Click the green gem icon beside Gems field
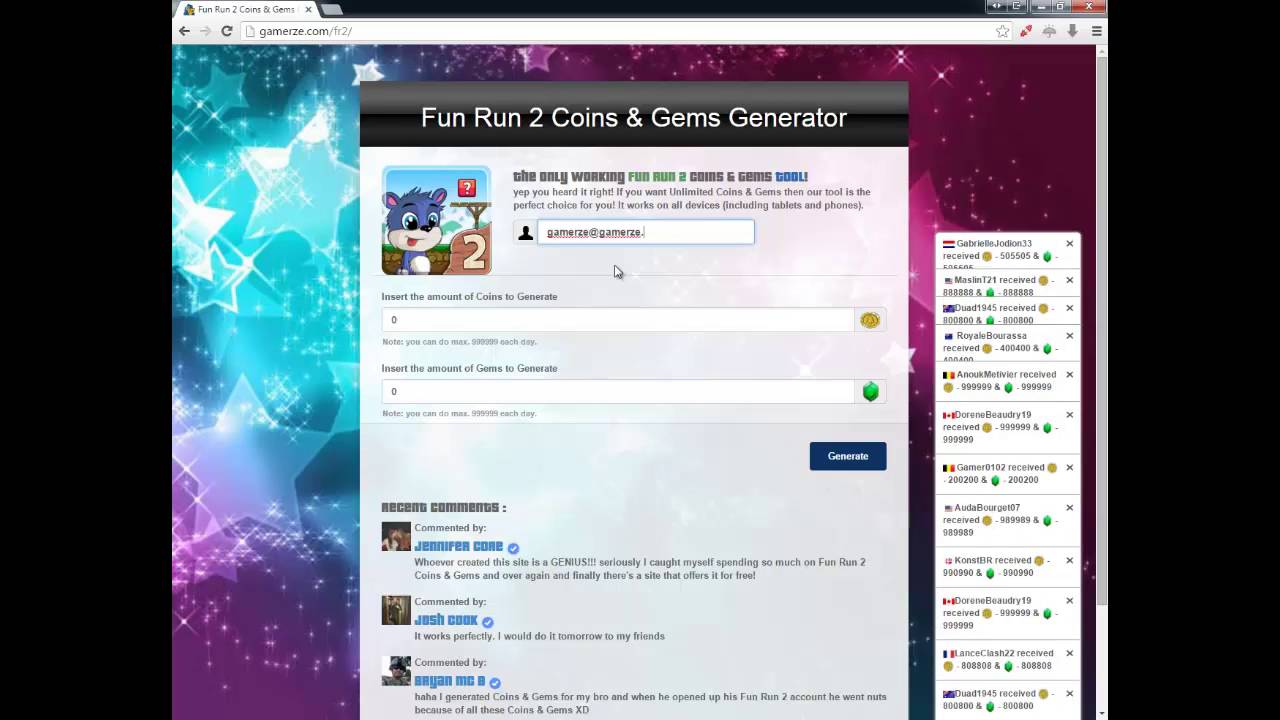1280x720 pixels. [870, 391]
